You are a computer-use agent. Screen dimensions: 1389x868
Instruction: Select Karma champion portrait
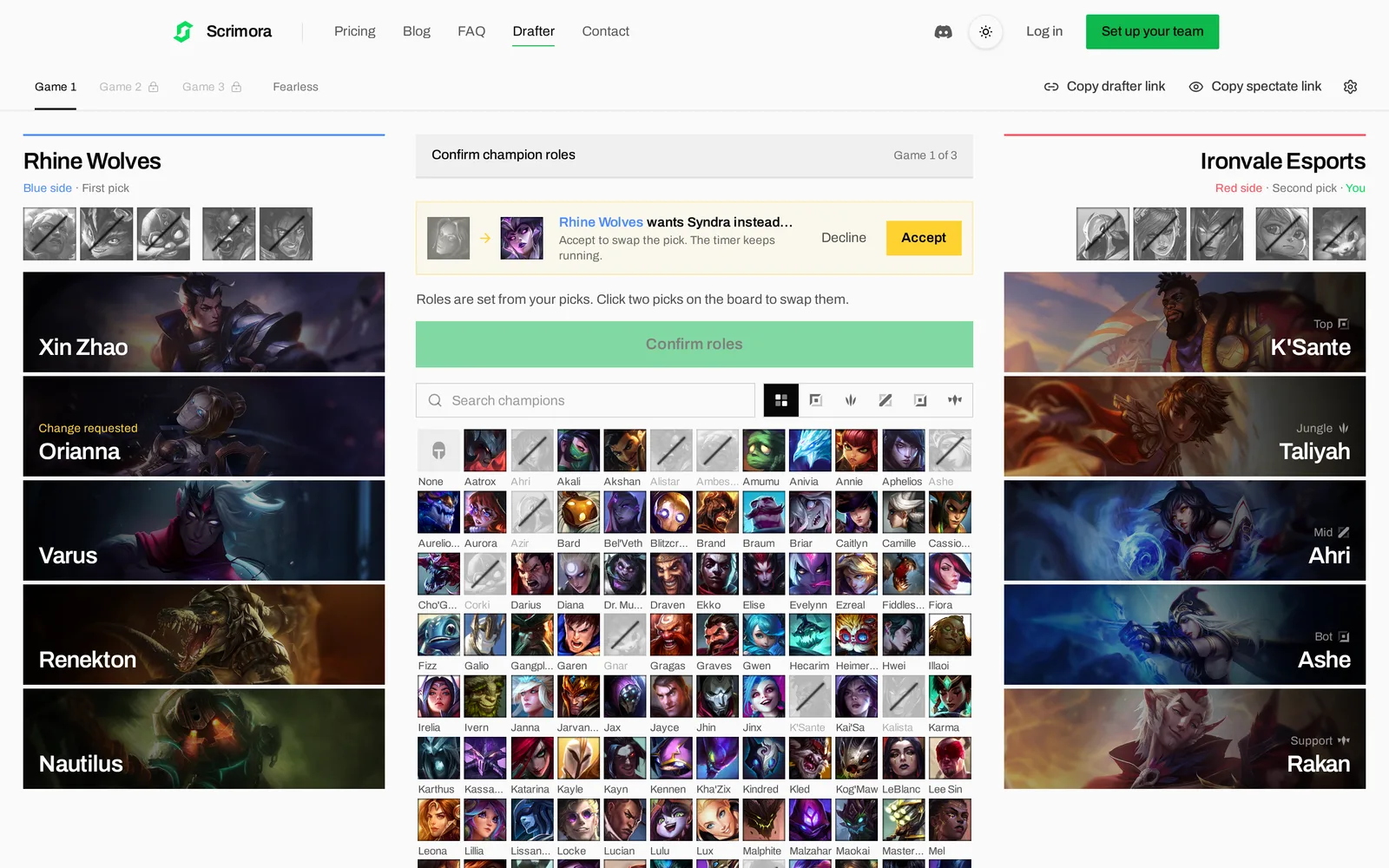click(950, 697)
